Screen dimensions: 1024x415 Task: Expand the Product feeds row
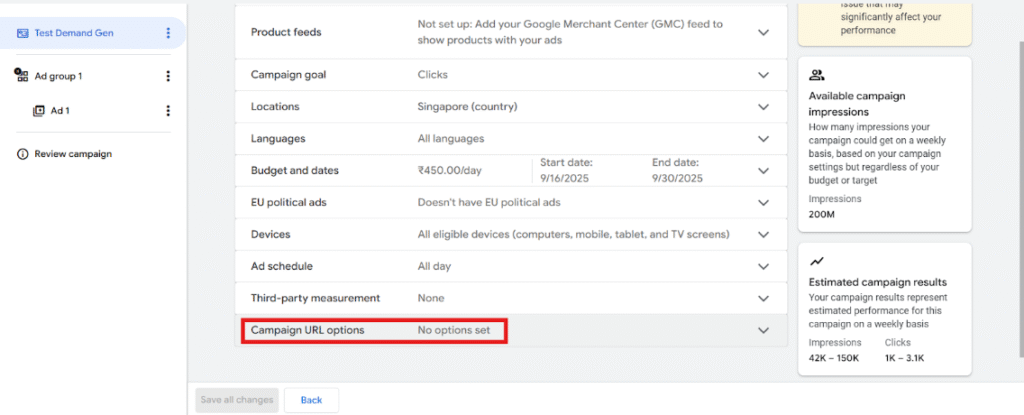click(764, 32)
